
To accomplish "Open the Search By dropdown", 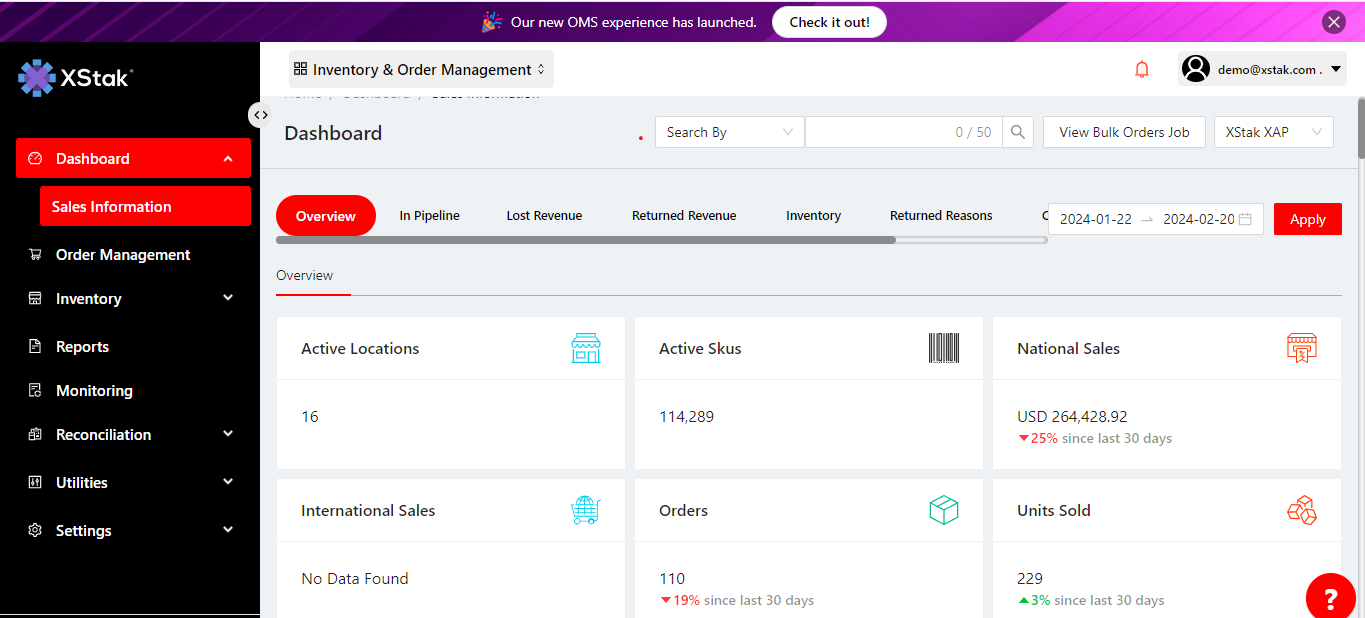I will click(x=729, y=132).
